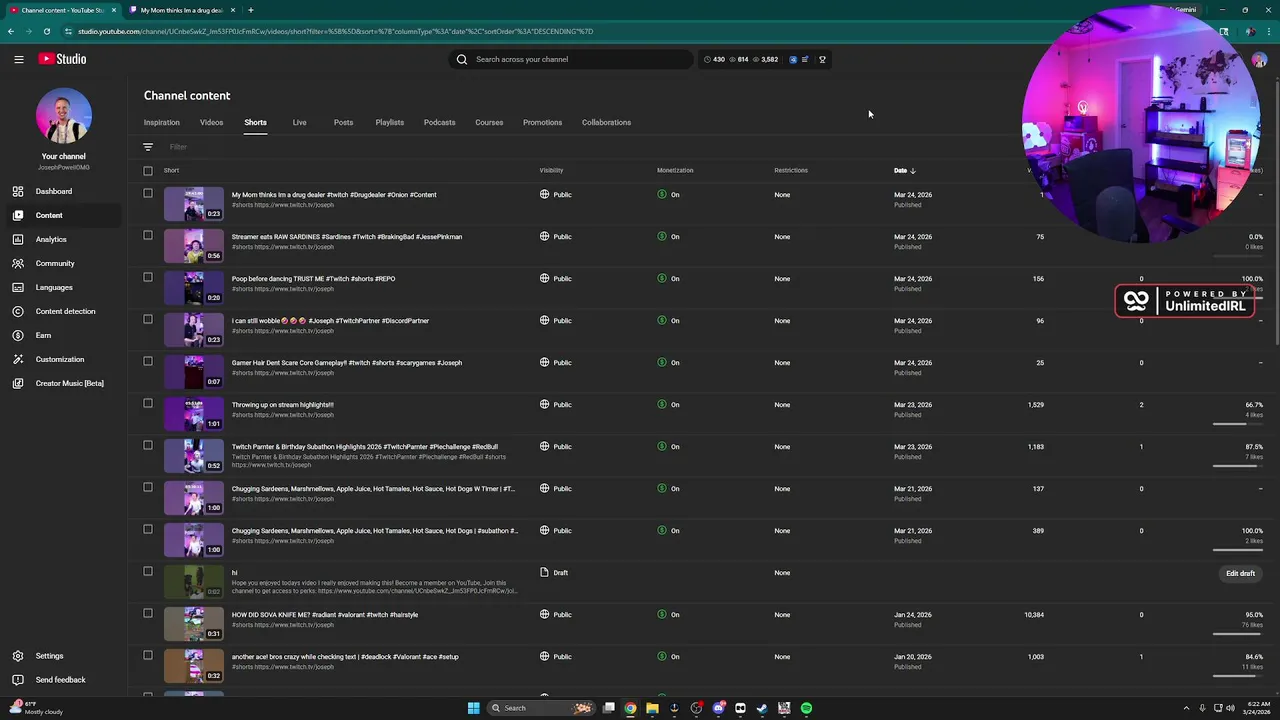Click Edit draft for the 'hi' video
Viewport: 1280px width, 720px height.
tap(1240, 573)
